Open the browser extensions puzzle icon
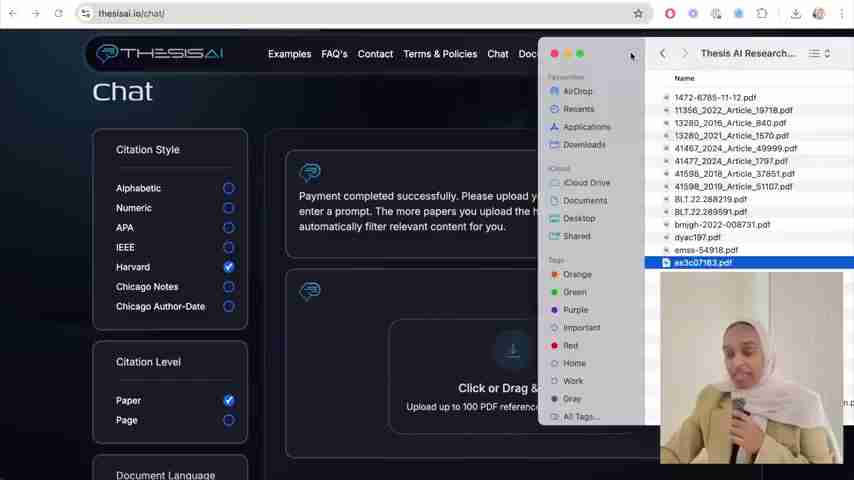 pyautogui.click(x=761, y=14)
